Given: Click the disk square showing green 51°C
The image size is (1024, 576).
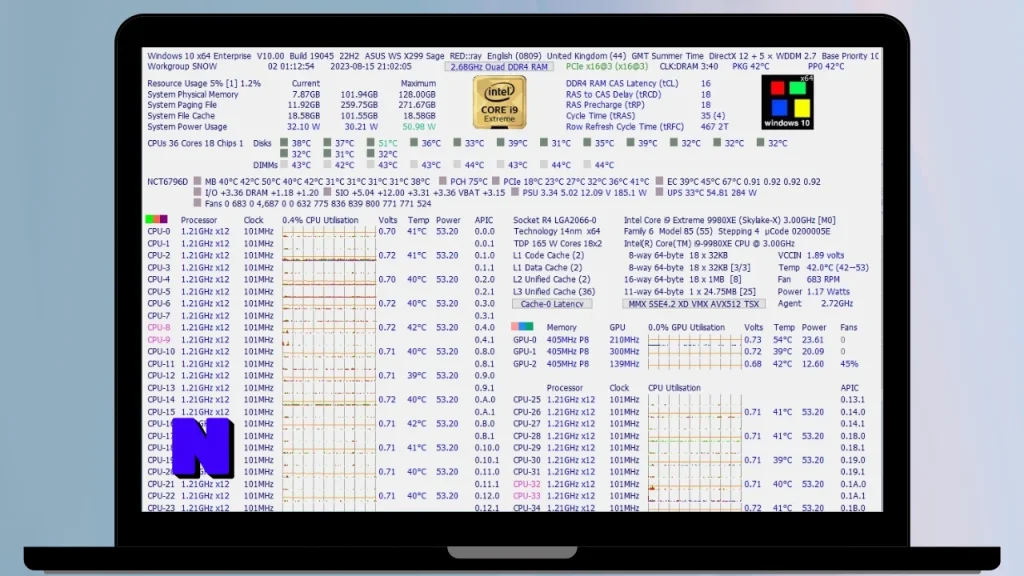Looking at the screenshot, I should tap(370, 142).
